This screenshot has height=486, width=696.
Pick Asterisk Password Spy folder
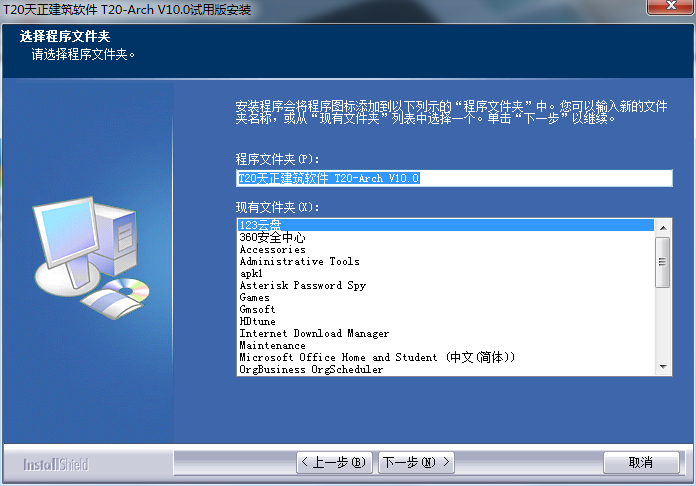[x=446, y=285]
